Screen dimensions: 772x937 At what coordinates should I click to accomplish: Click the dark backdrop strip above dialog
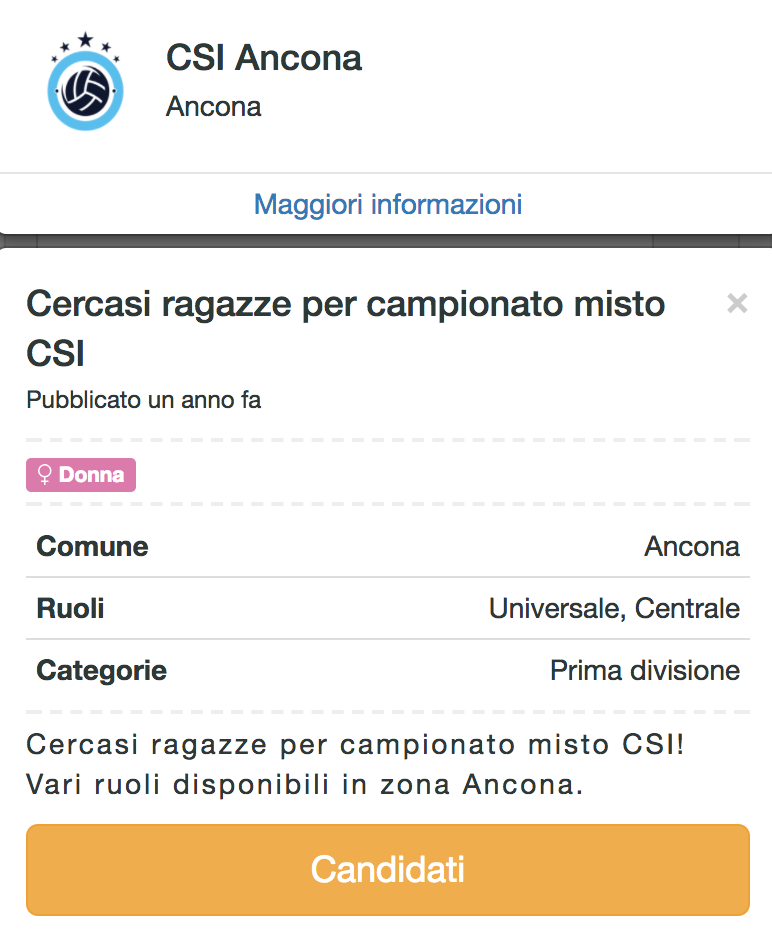386,241
